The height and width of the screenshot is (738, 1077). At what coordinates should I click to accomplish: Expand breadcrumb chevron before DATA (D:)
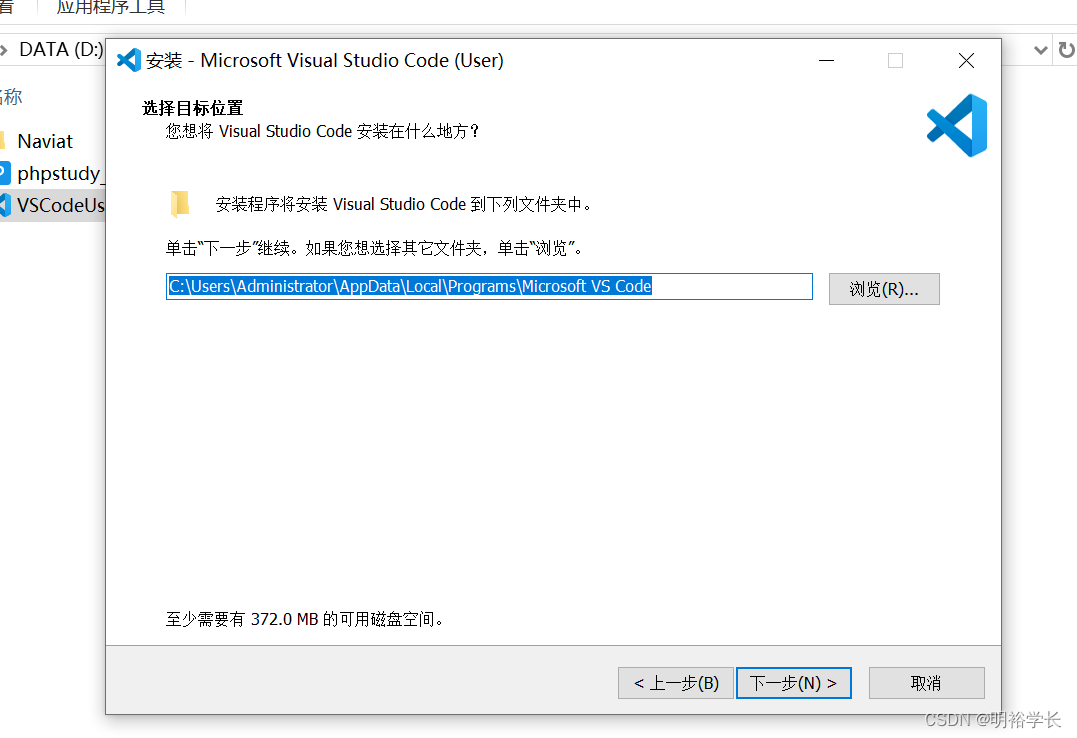3,50
